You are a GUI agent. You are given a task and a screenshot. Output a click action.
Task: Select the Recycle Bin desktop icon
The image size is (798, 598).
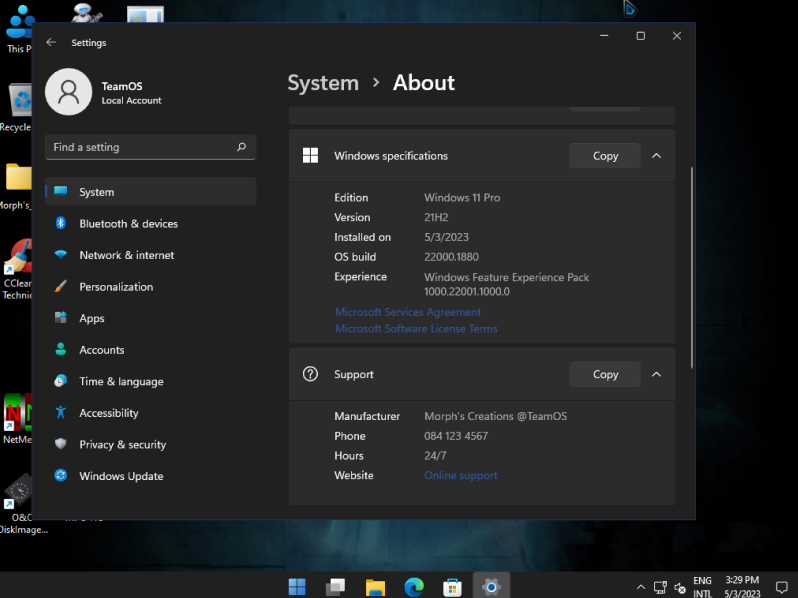coord(16,108)
